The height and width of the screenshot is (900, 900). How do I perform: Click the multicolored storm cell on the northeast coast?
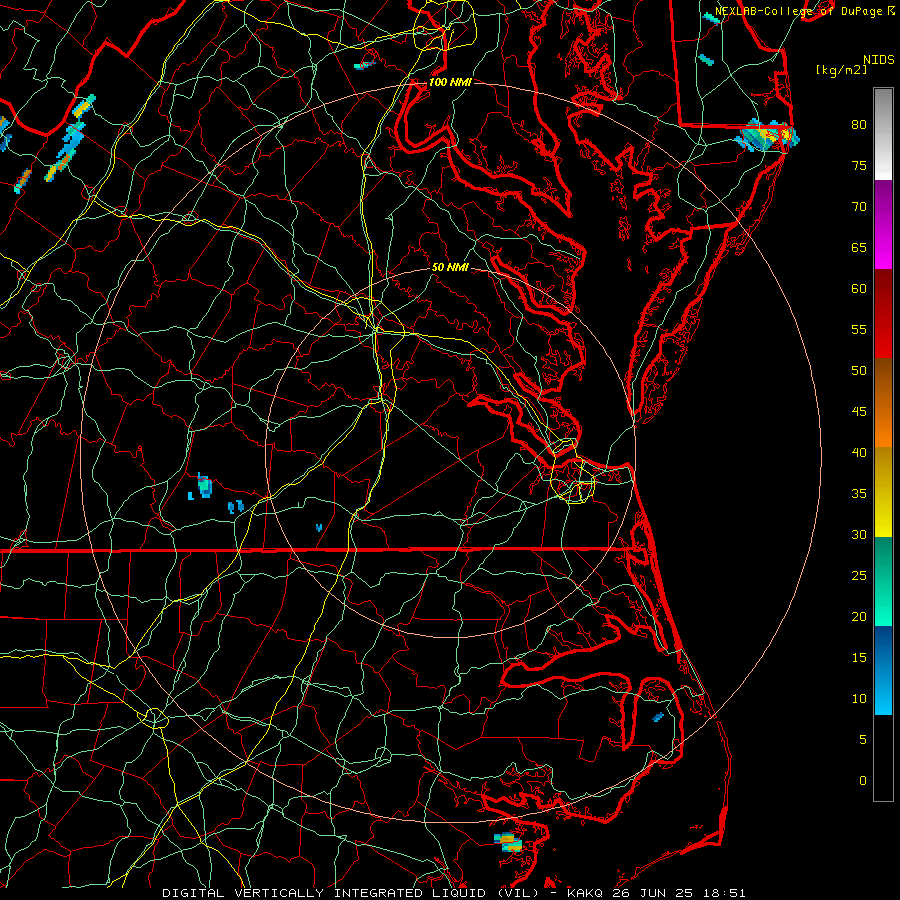(x=767, y=136)
